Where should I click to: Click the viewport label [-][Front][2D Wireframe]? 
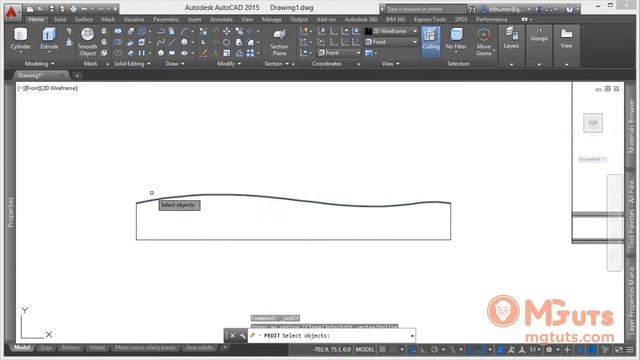click(47, 88)
